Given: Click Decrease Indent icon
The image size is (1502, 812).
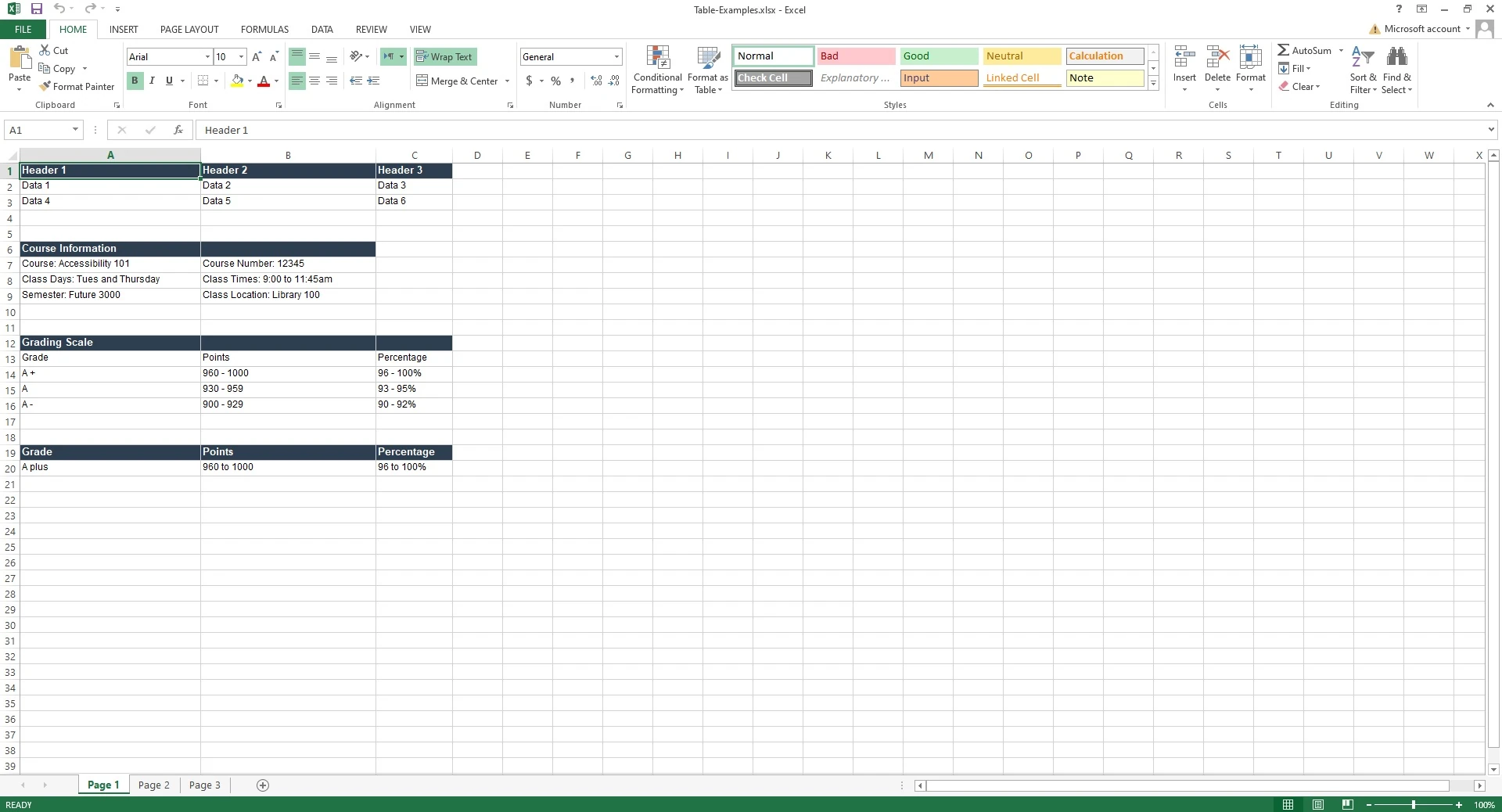Looking at the screenshot, I should pos(356,81).
